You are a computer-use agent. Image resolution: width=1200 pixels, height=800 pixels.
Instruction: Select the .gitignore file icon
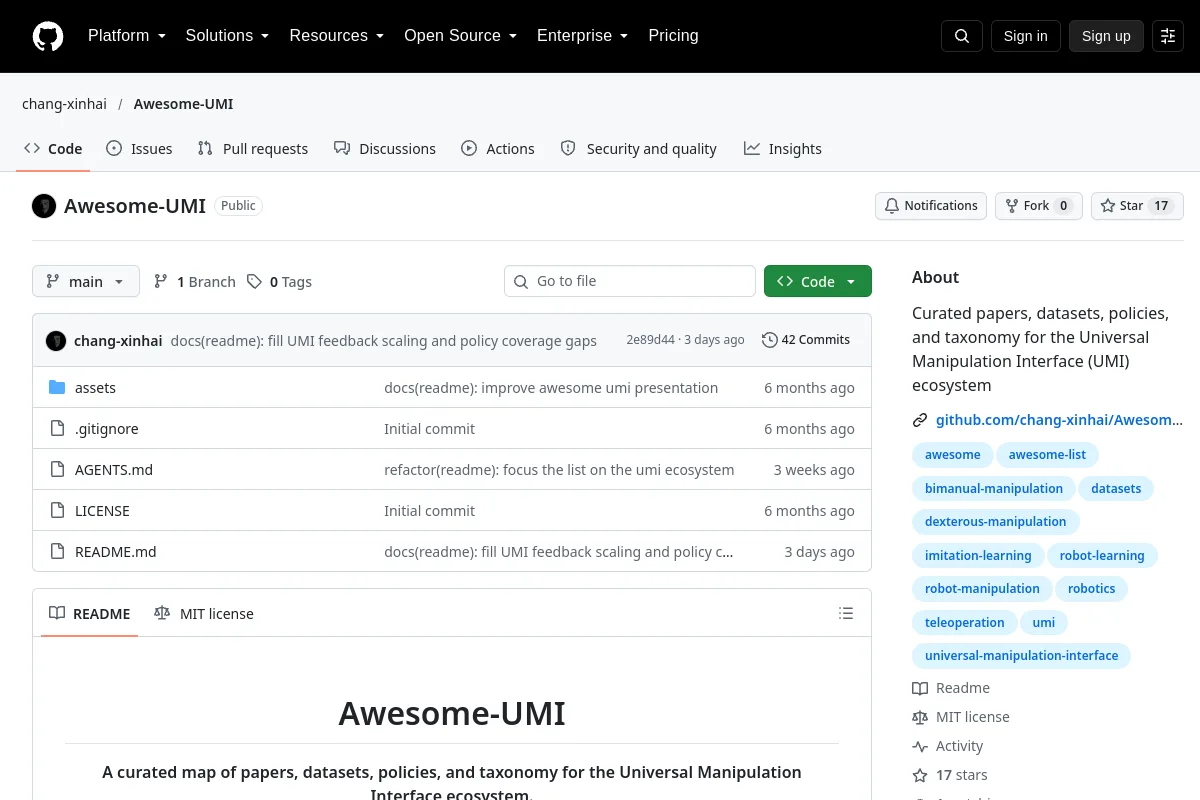tap(57, 429)
